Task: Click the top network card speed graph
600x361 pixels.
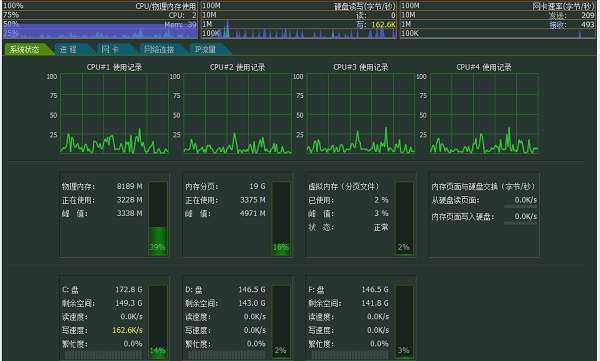Action: point(498,20)
